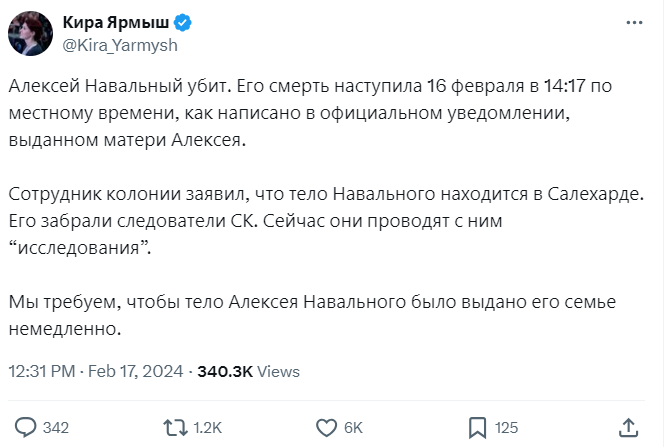Click the 12:31 PM timestamp
The width and height of the screenshot is (667, 447).
(x=42, y=371)
